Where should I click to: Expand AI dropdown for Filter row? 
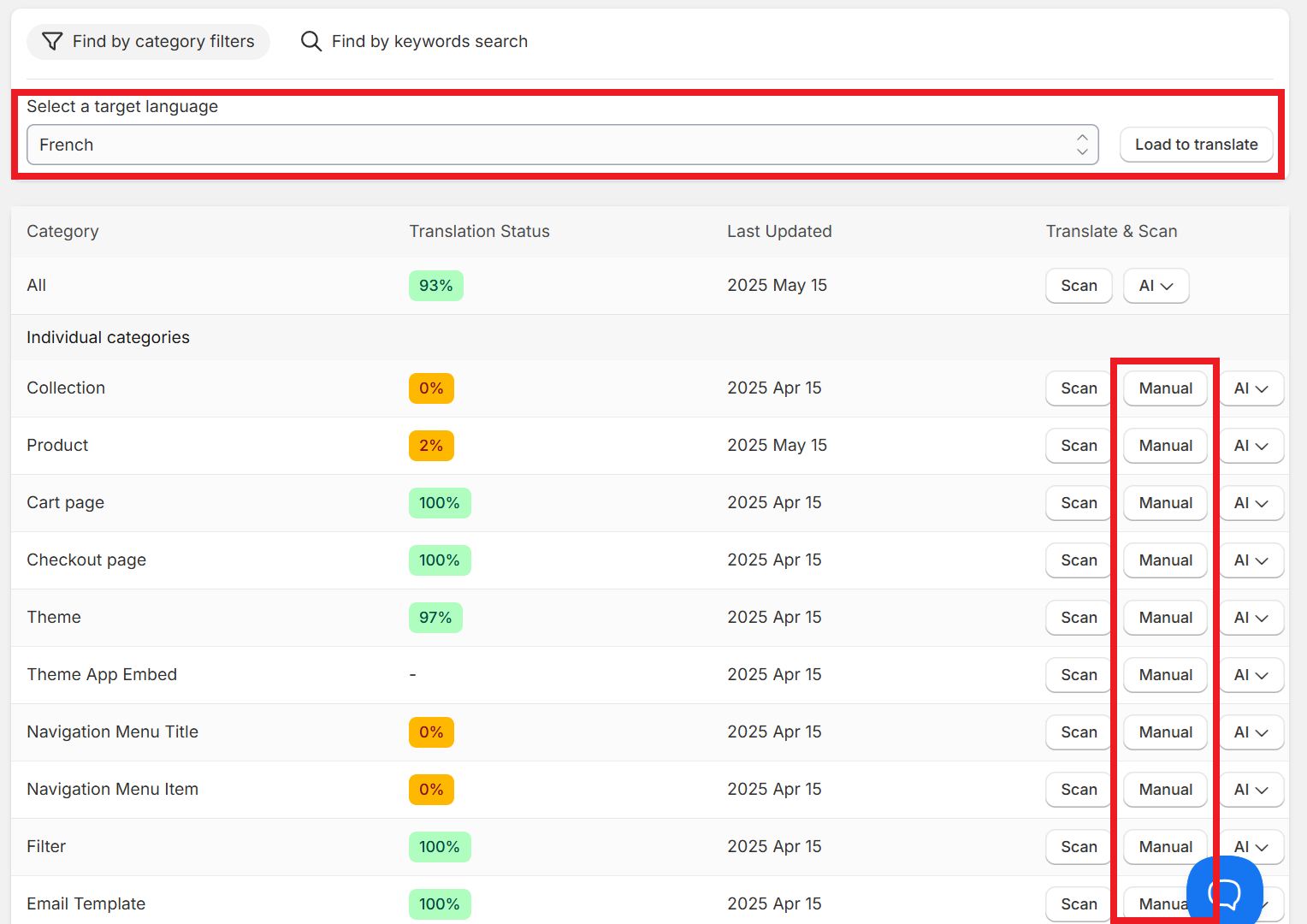pos(1251,845)
